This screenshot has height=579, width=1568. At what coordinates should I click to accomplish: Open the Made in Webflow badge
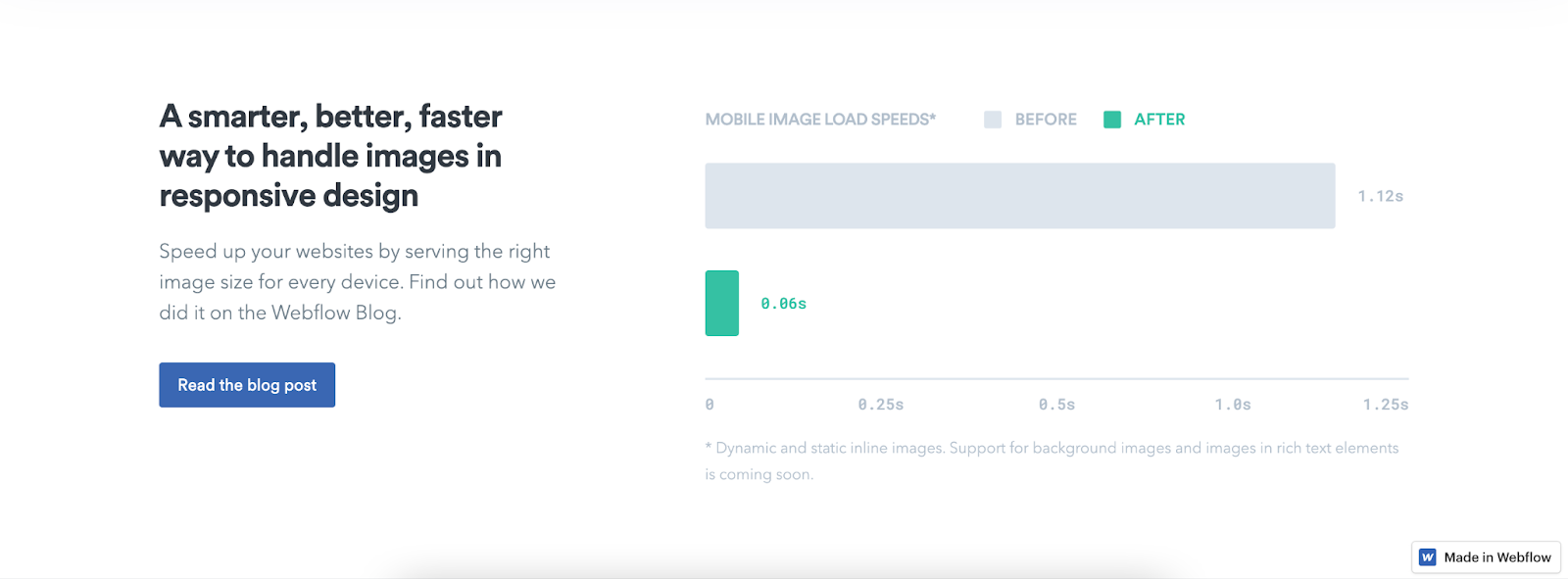[x=1486, y=557]
